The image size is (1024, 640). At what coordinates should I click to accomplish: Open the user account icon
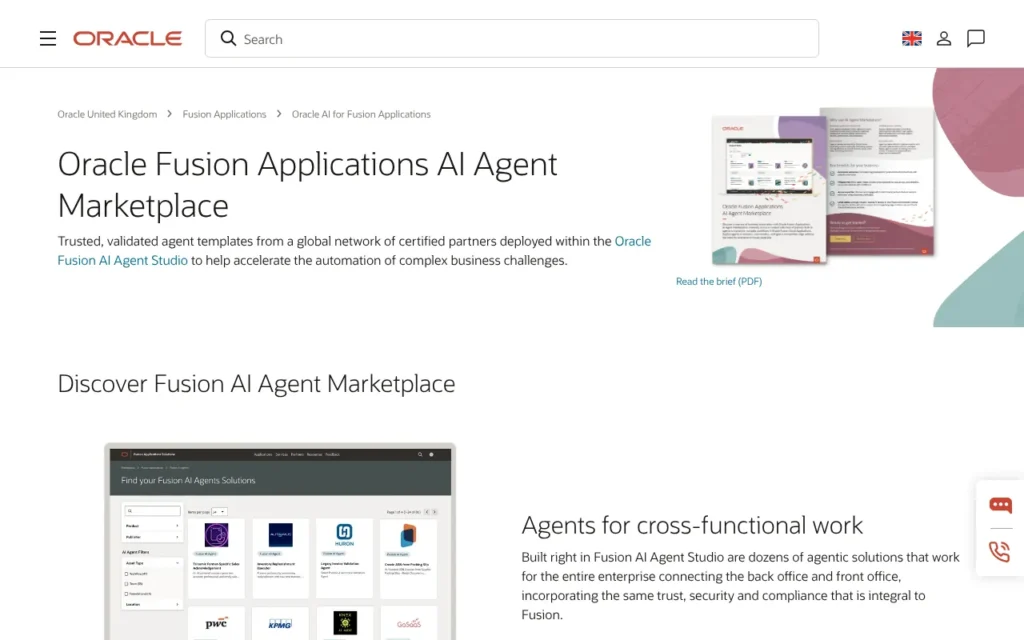point(944,39)
